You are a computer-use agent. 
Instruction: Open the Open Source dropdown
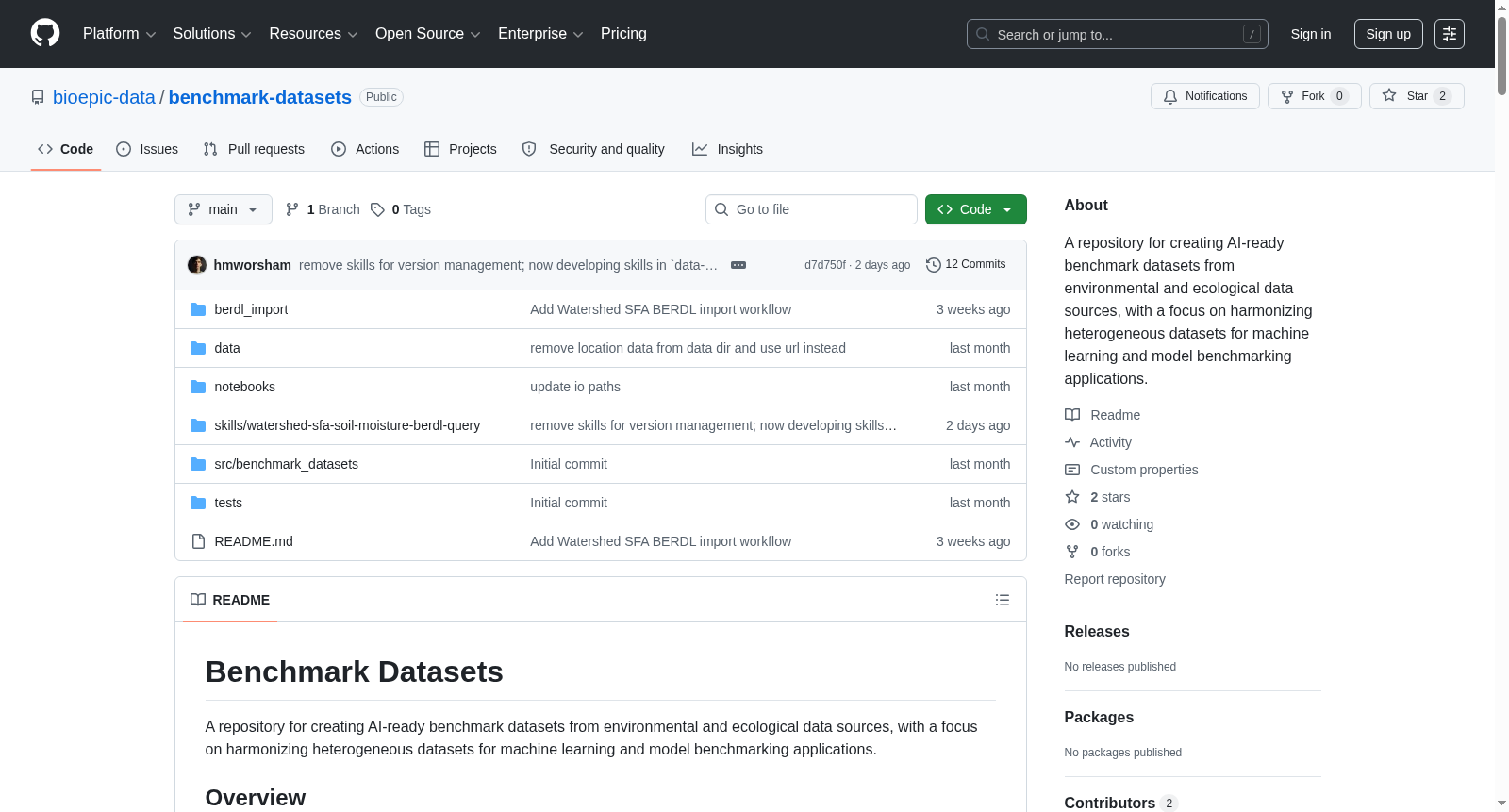coord(427,34)
